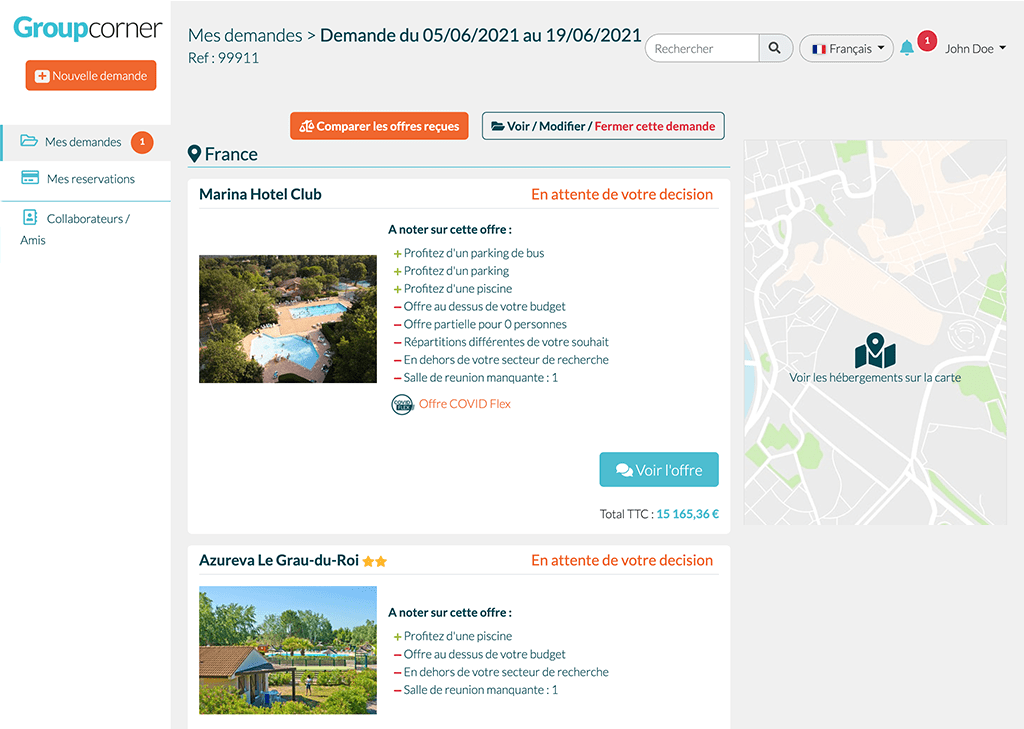
Task: Click the Mes demandes badge showing 1
Action: pyautogui.click(x=142, y=142)
